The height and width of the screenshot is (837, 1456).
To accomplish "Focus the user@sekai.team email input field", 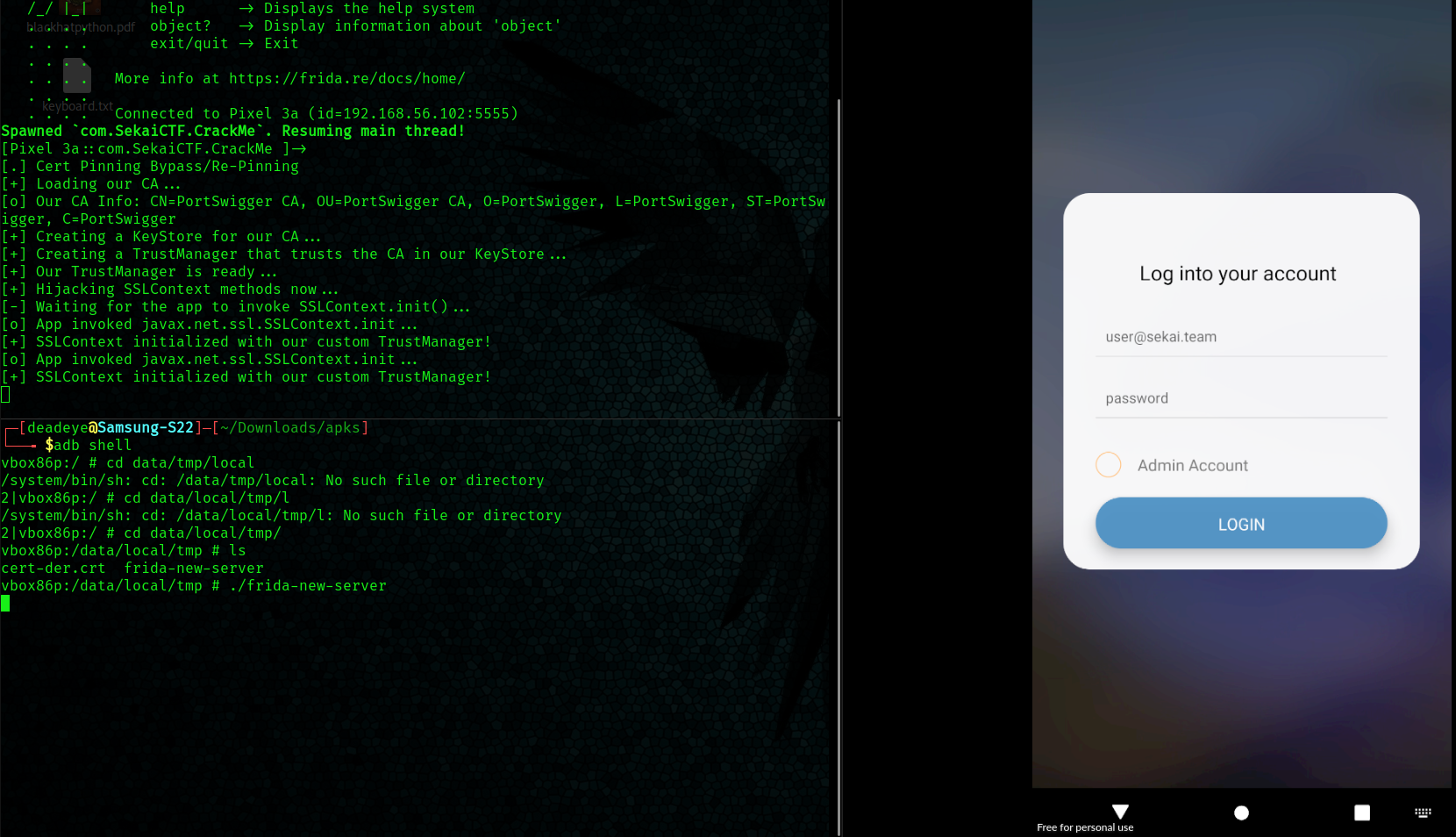I will [x=1240, y=336].
